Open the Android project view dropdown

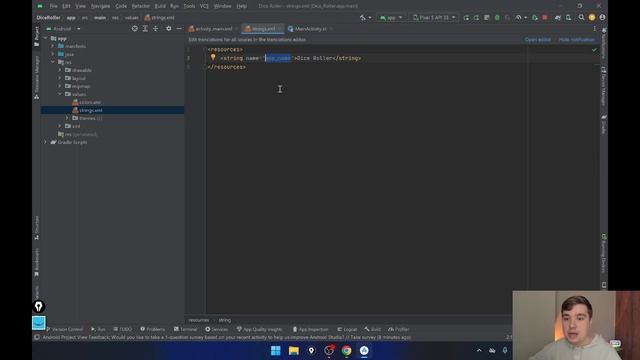(63, 29)
